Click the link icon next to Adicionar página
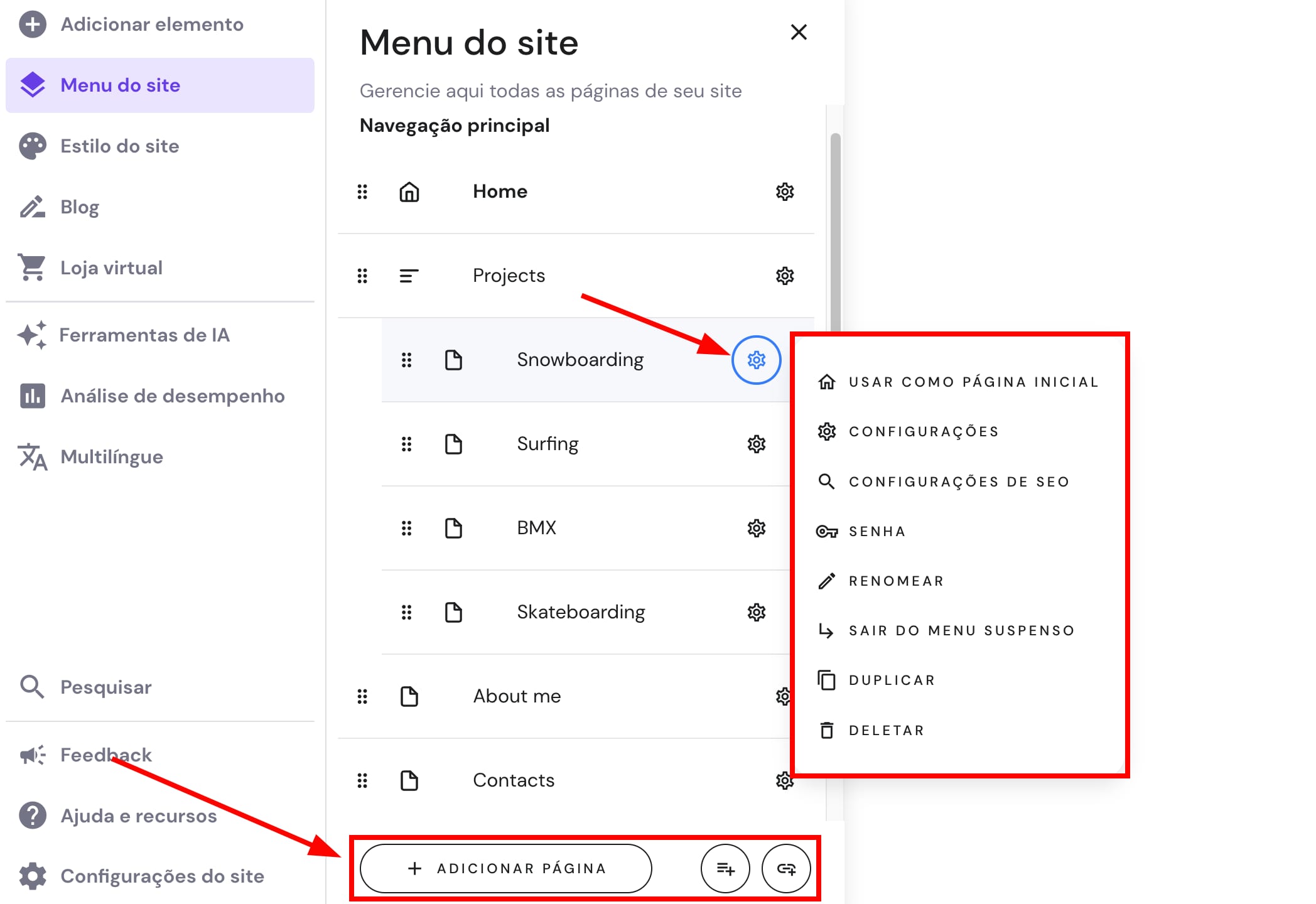Viewport: 1316px width, 904px height. (x=786, y=869)
